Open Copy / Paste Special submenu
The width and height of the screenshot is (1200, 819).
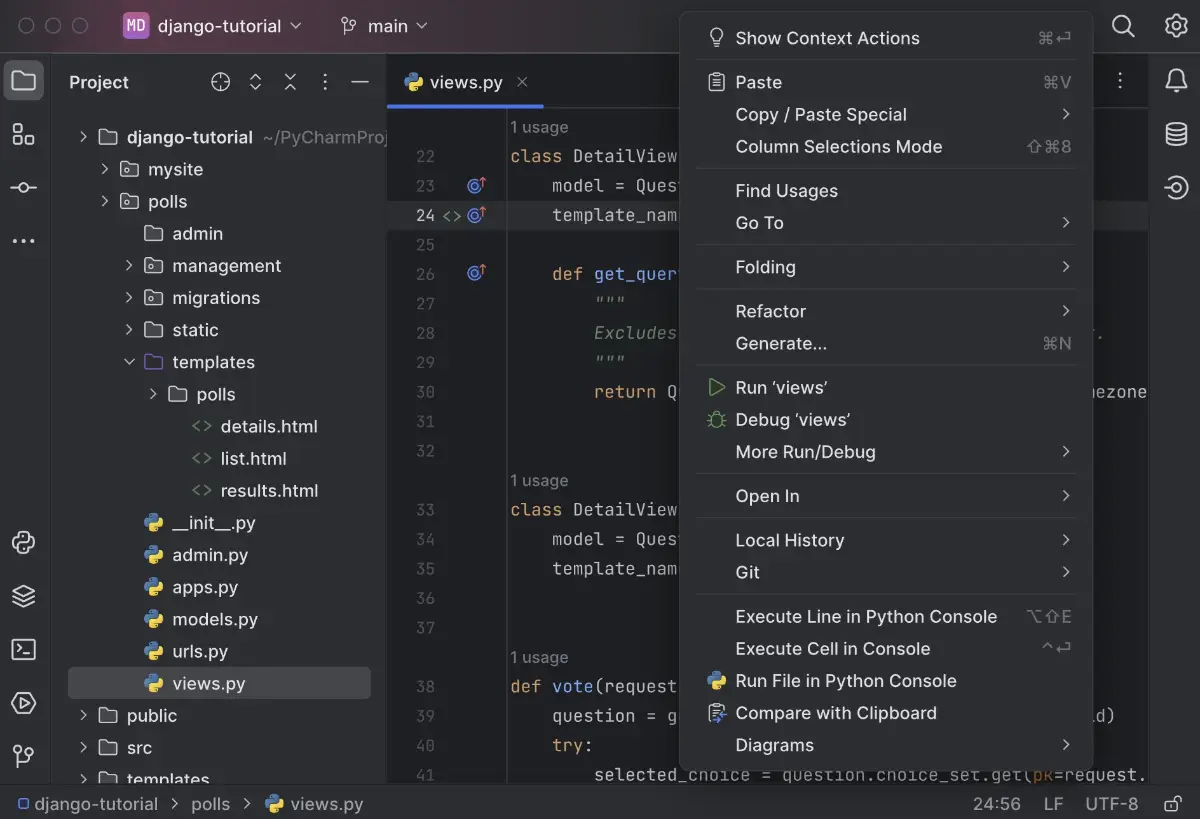(x=886, y=114)
